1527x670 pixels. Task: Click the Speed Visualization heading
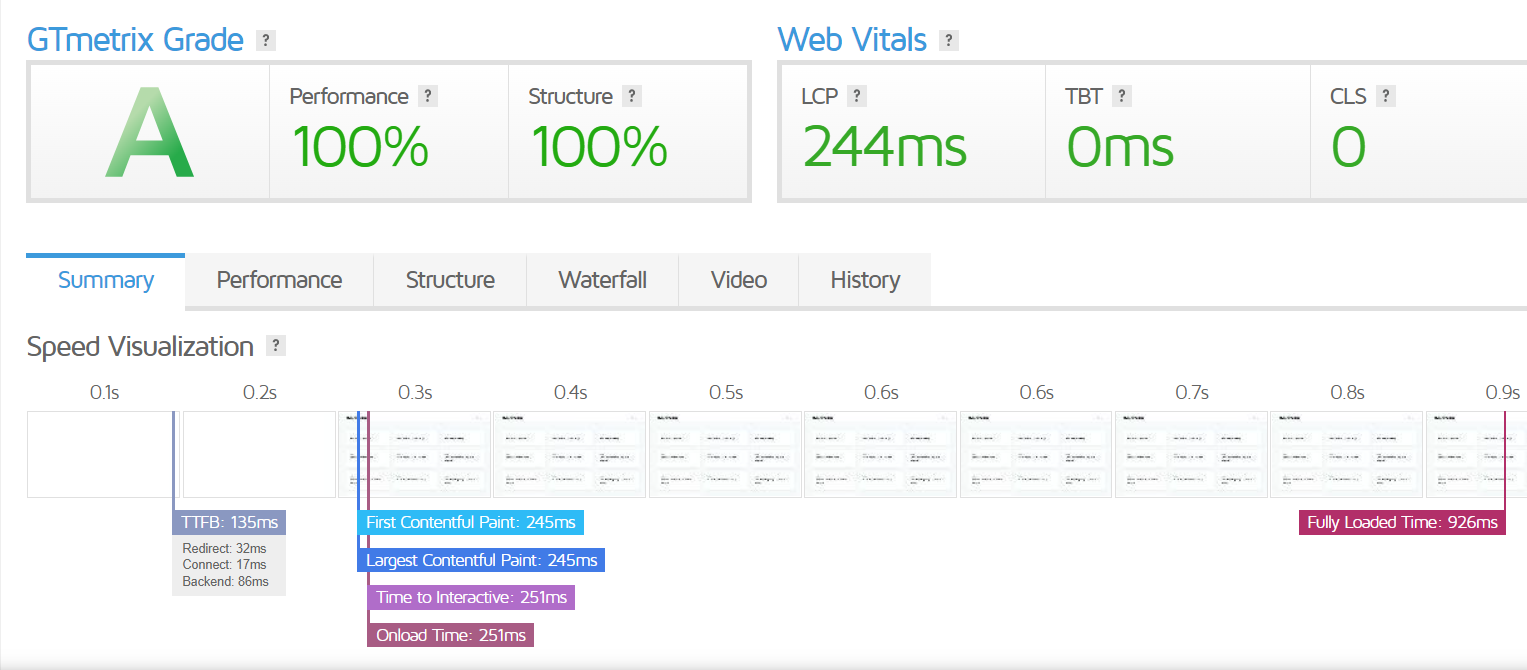click(141, 347)
